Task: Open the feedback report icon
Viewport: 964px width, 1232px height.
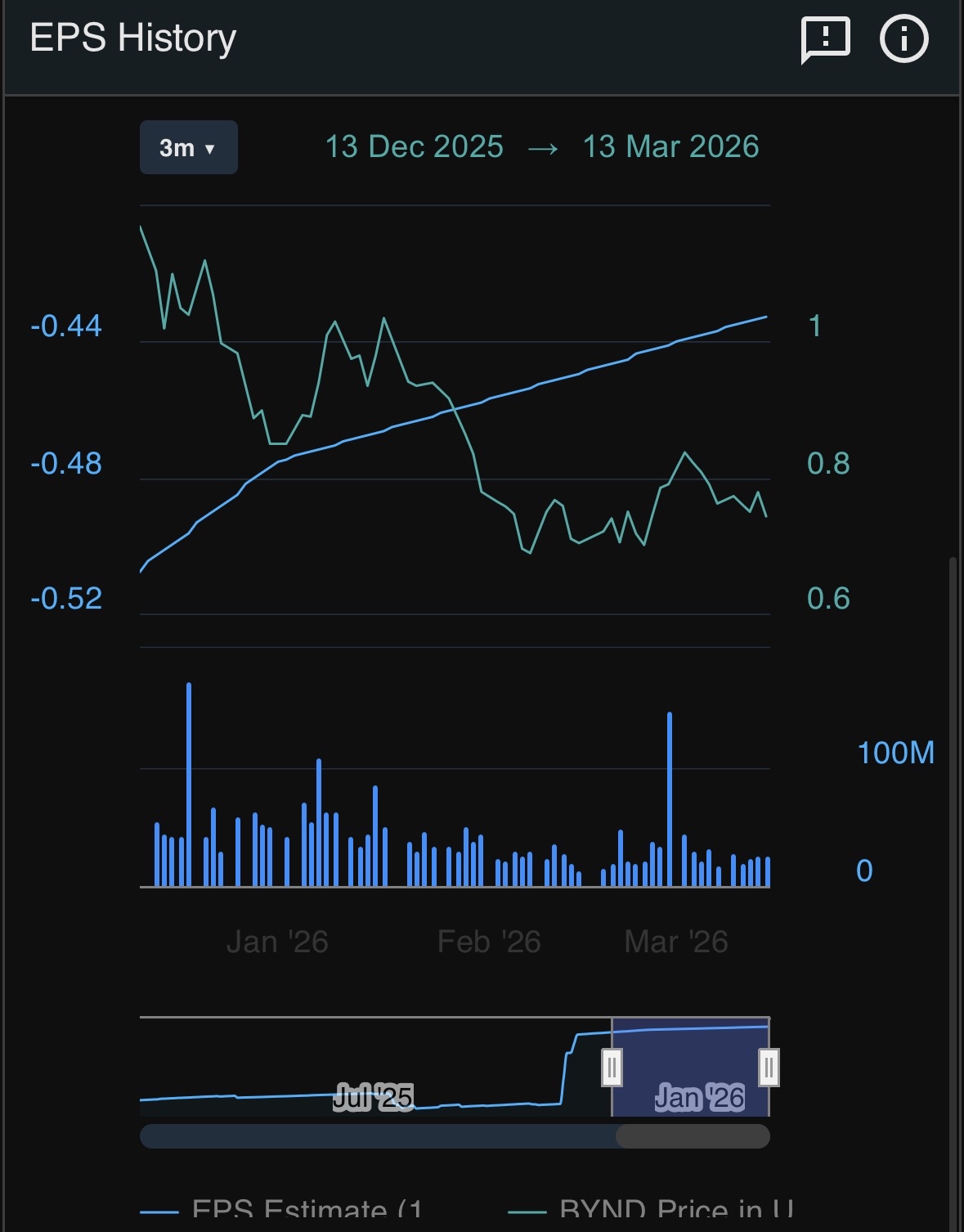Action: click(x=825, y=39)
